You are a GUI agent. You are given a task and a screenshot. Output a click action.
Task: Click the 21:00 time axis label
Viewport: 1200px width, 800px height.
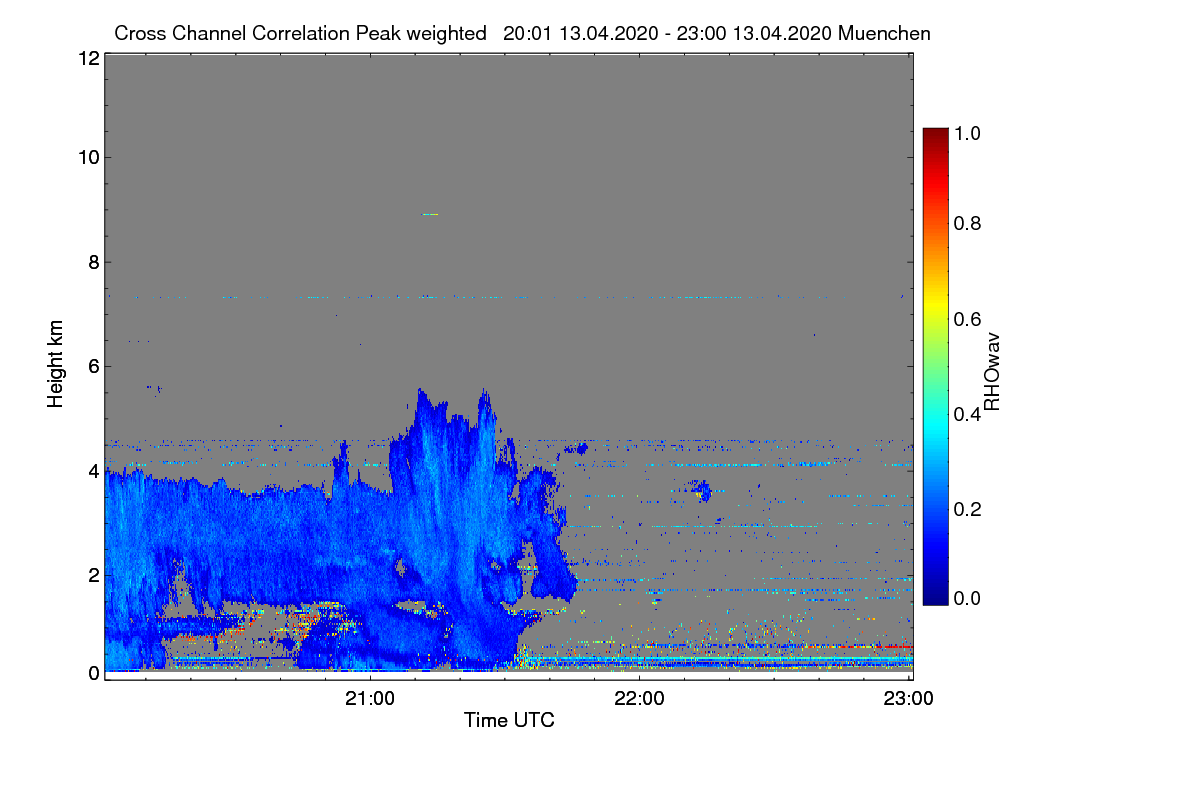[371, 698]
